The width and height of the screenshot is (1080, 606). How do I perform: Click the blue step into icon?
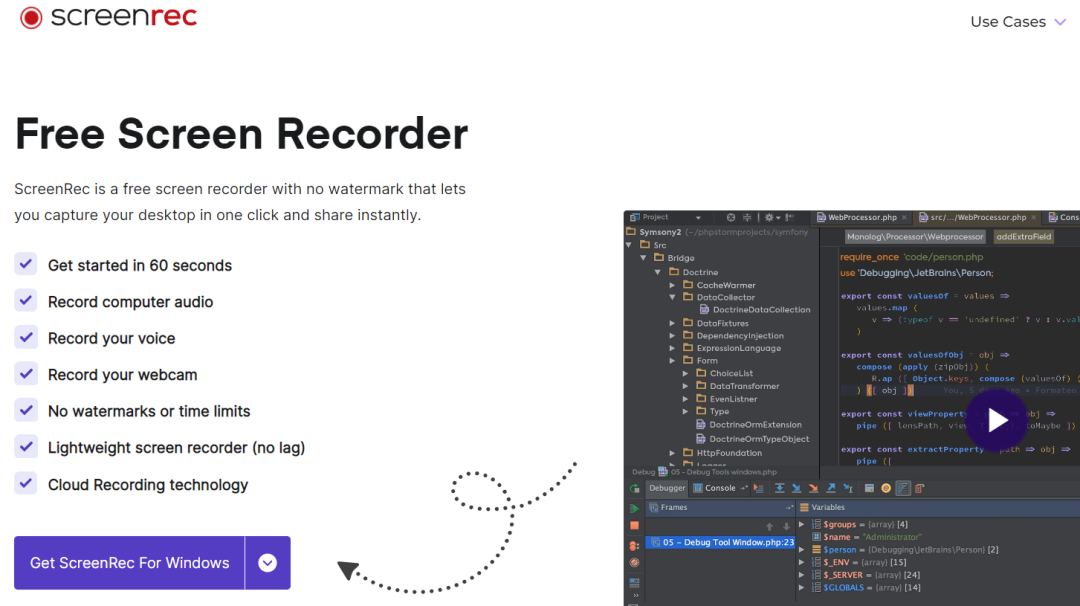(796, 488)
